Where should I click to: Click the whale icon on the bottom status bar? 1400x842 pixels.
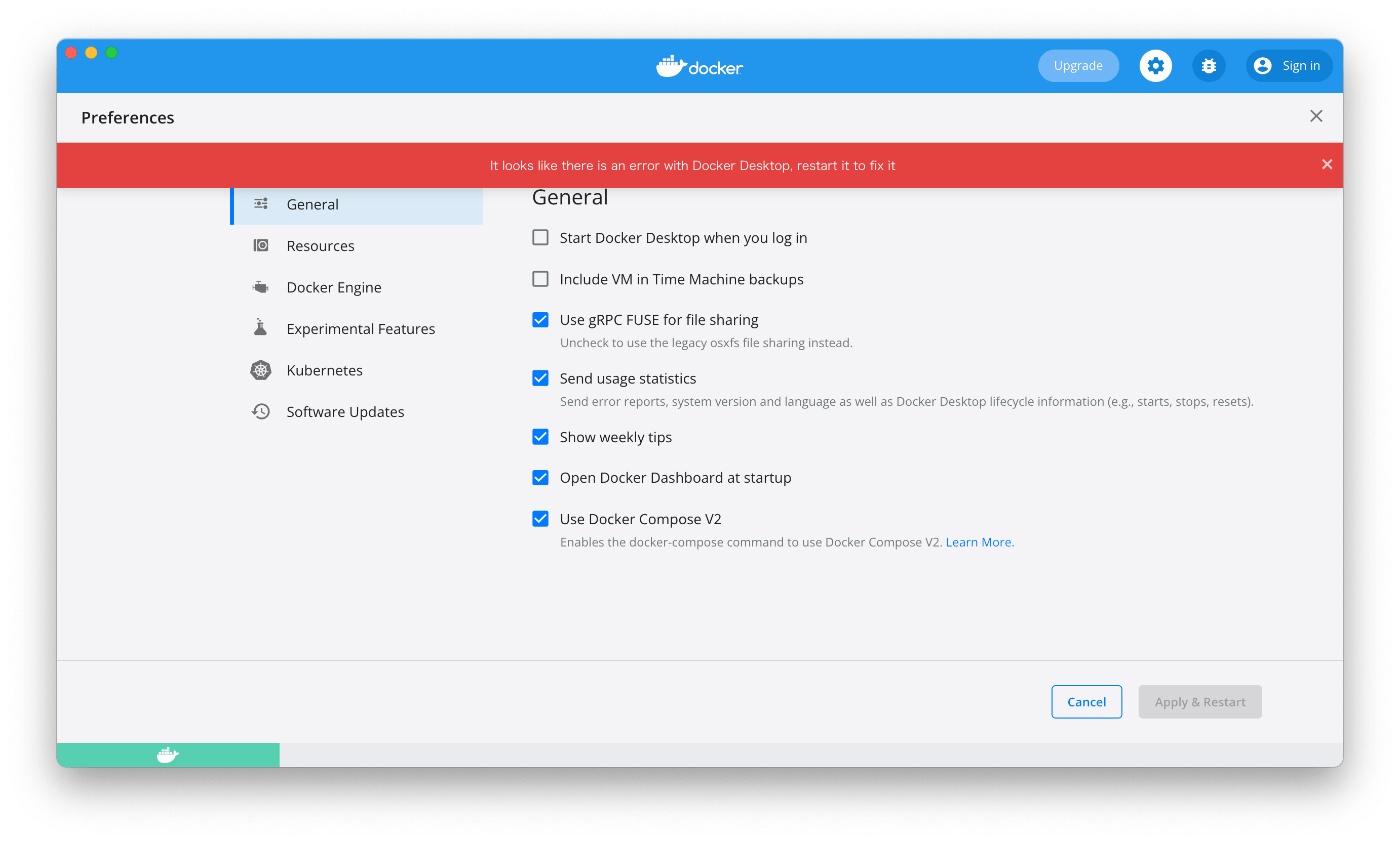[167, 754]
